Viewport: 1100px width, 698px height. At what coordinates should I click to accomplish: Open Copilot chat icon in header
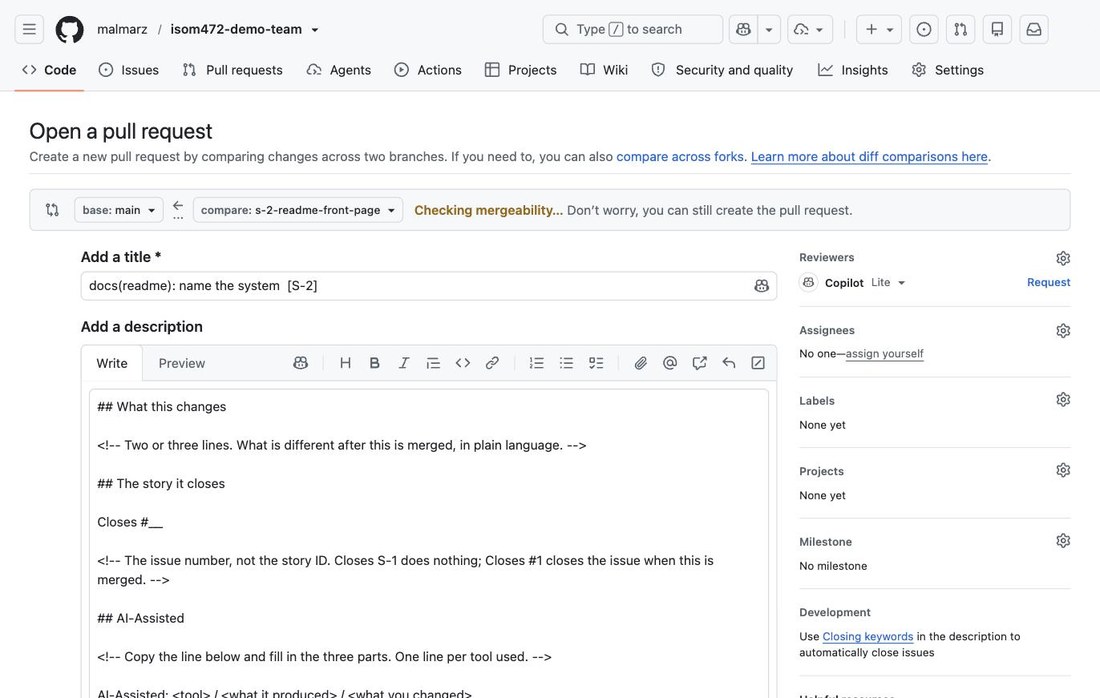(x=744, y=29)
